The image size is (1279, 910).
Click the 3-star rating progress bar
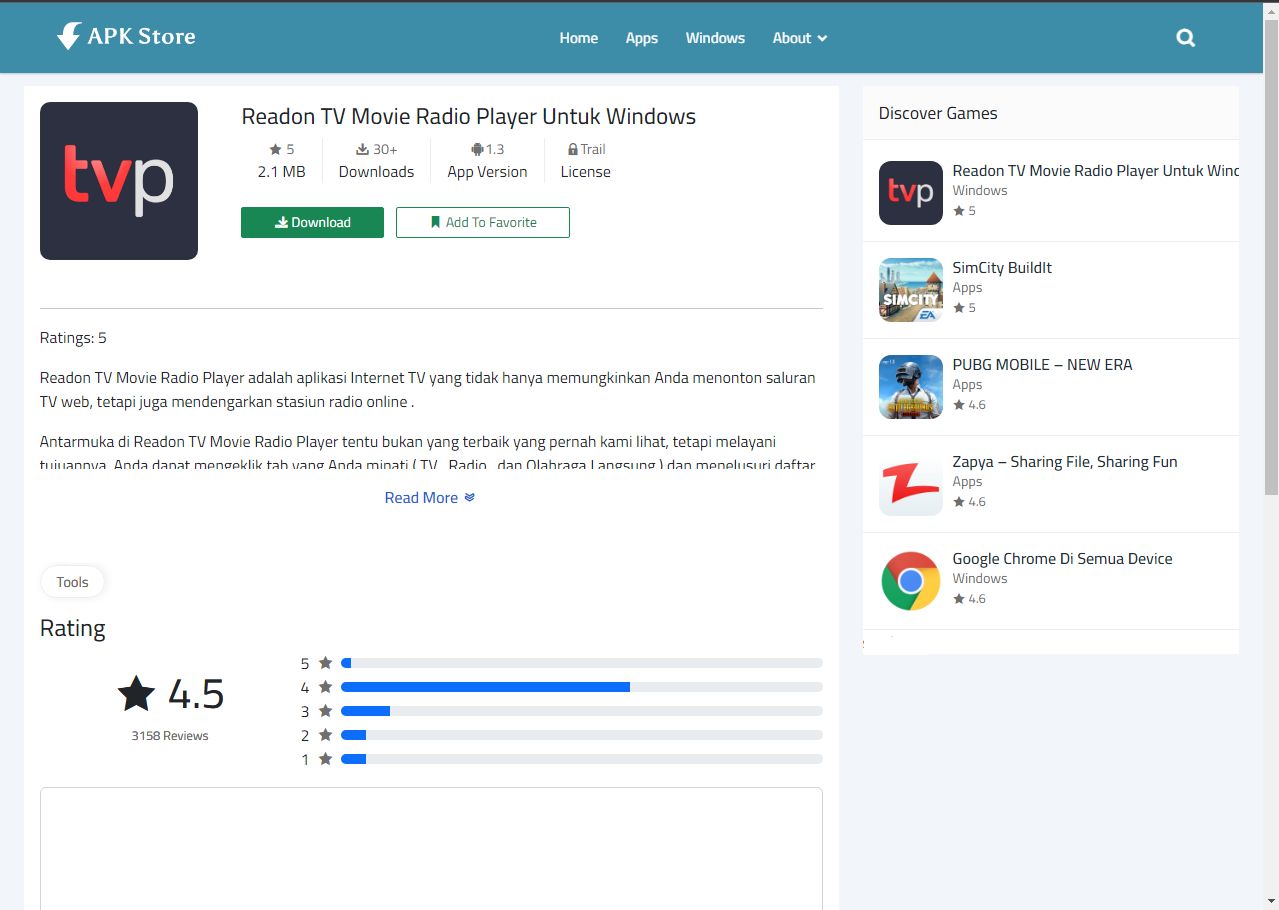(582, 711)
